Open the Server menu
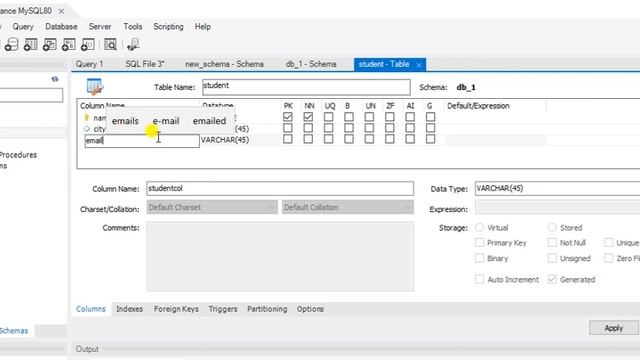 pyautogui.click(x=100, y=27)
